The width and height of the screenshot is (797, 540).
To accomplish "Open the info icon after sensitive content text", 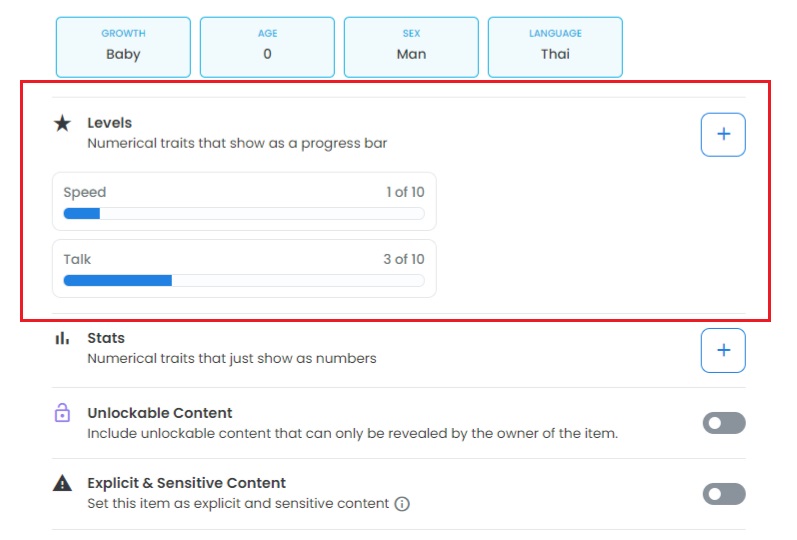I will click(402, 504).
